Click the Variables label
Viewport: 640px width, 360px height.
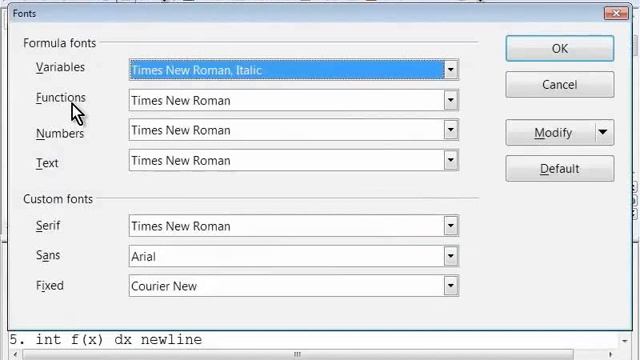tap(60, 67)
